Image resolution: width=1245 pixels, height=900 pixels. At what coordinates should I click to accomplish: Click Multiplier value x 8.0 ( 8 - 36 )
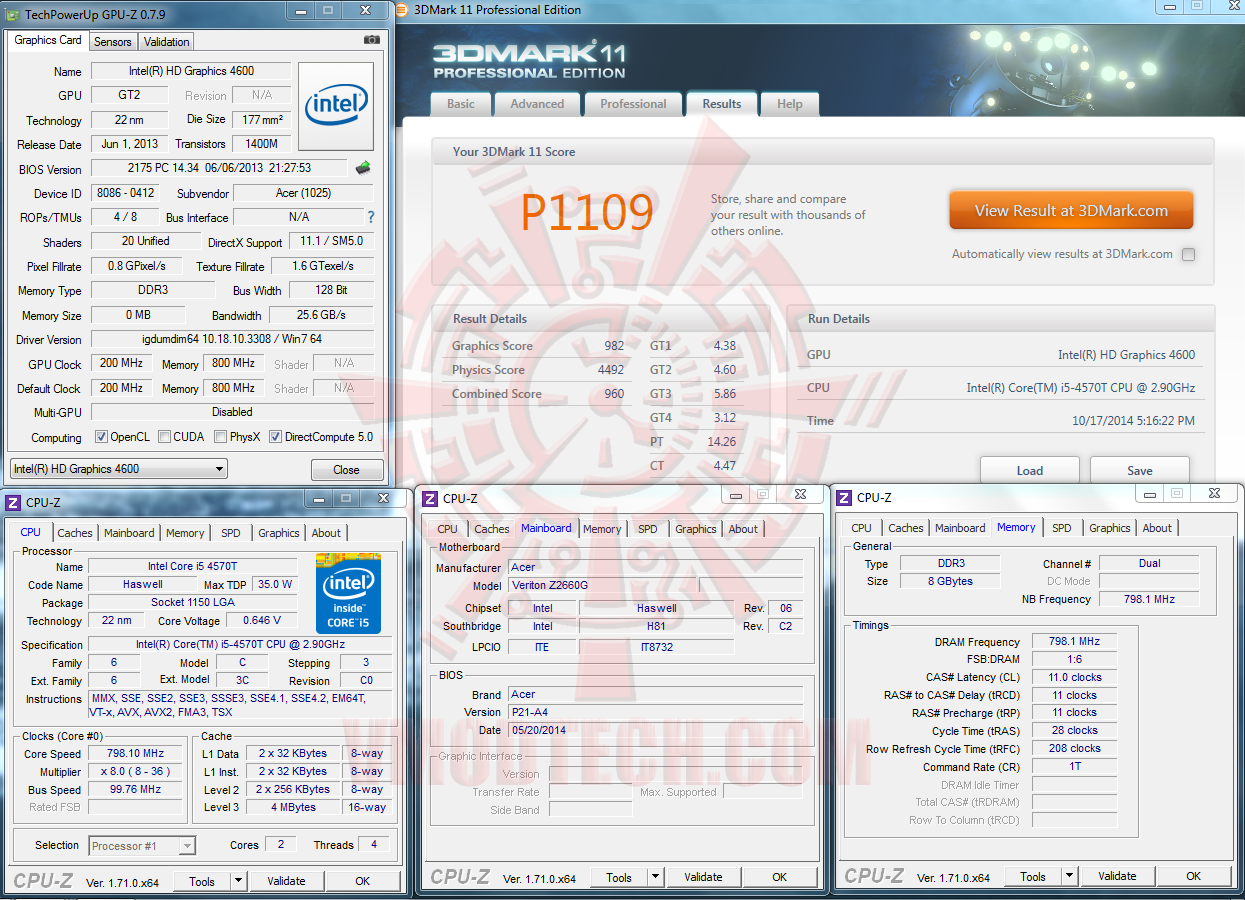[135, 772]
